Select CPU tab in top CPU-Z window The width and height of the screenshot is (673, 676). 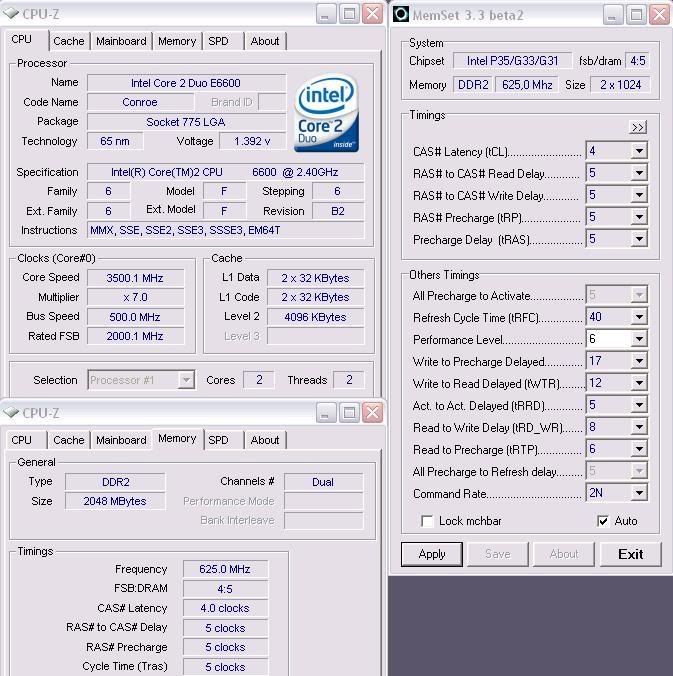(25, 40)
